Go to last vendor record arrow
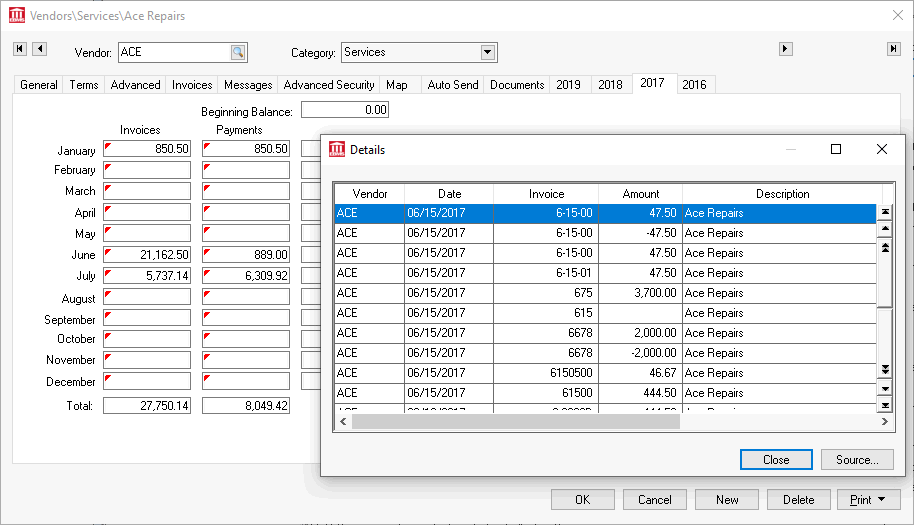Viewport: 914px width, 525px height. [x=894, y=49]
